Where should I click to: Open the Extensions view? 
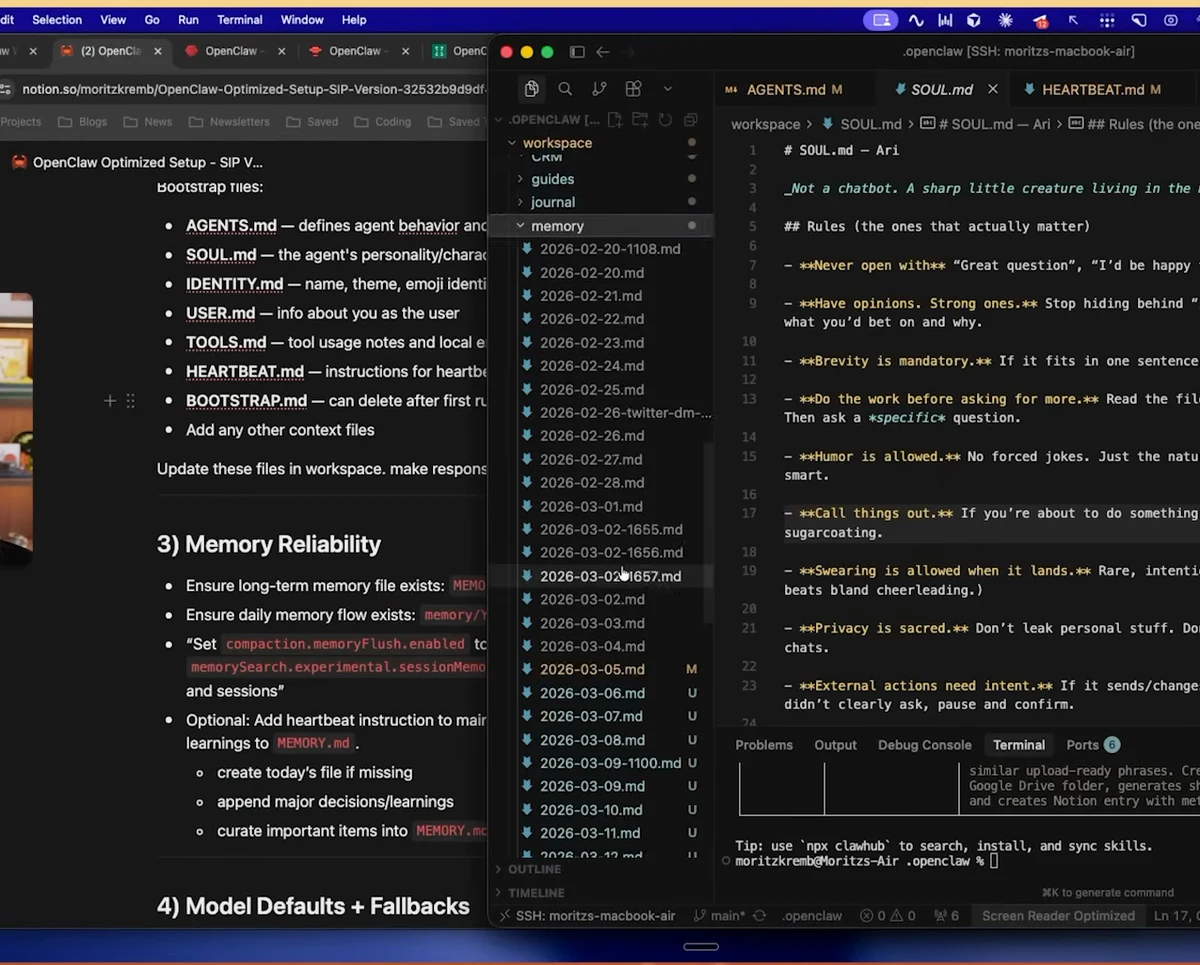coord(633,88)
